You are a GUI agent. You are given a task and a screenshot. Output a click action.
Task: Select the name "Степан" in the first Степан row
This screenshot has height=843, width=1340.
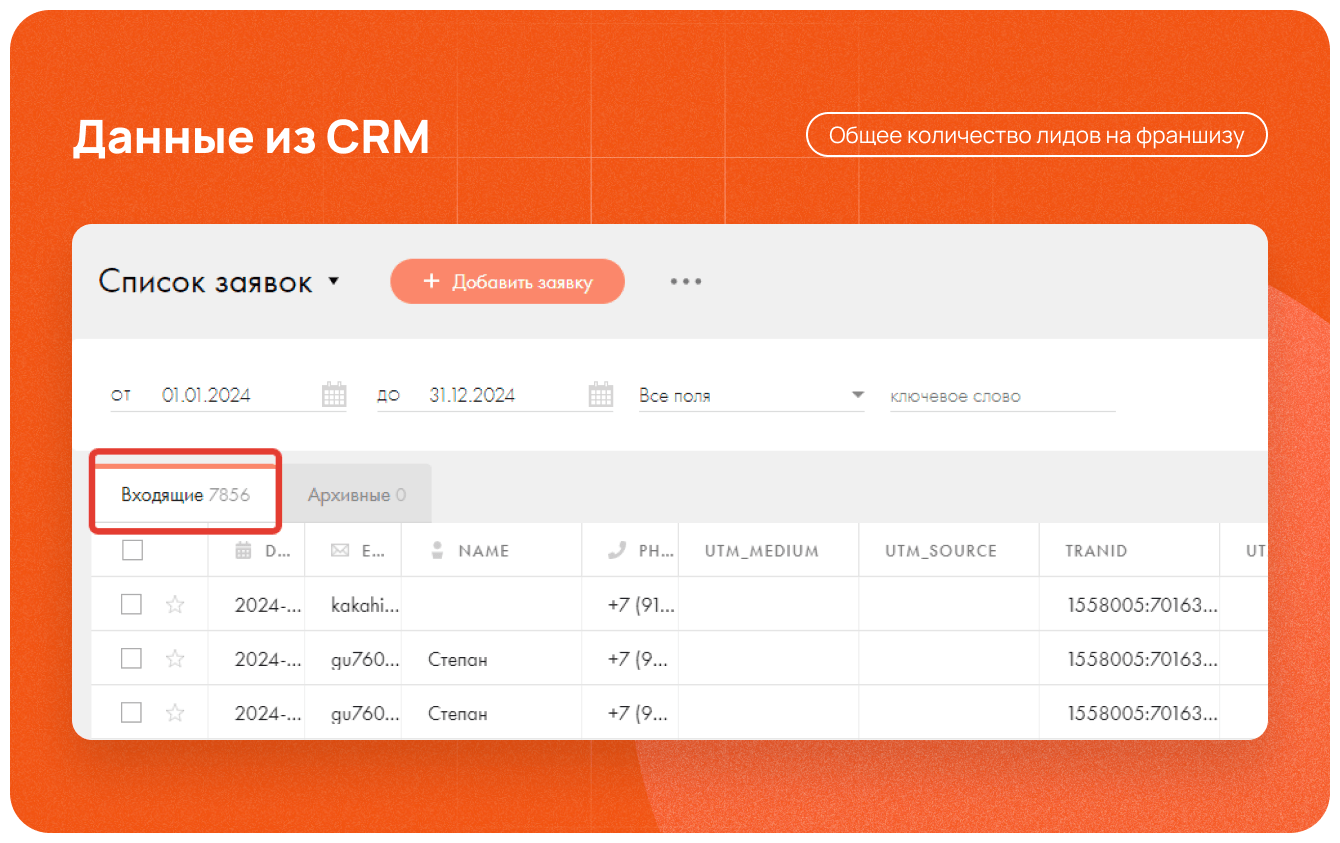tap(458, 659)
